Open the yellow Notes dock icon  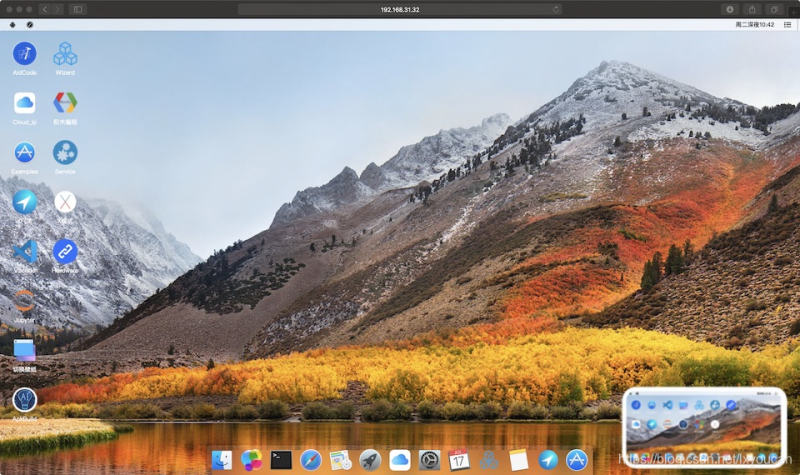coord(518,460)
